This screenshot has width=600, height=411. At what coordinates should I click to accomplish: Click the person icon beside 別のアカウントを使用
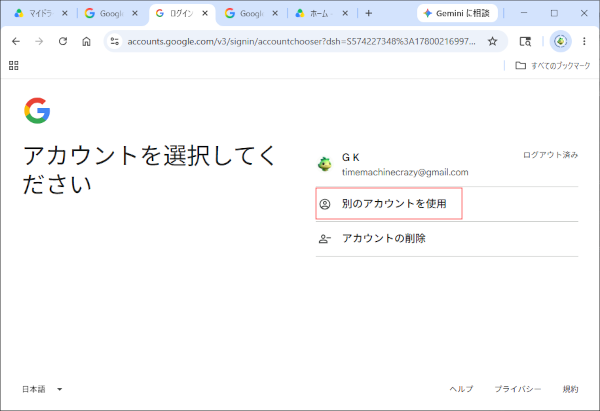pyautogui.click(x=325, y=204)
